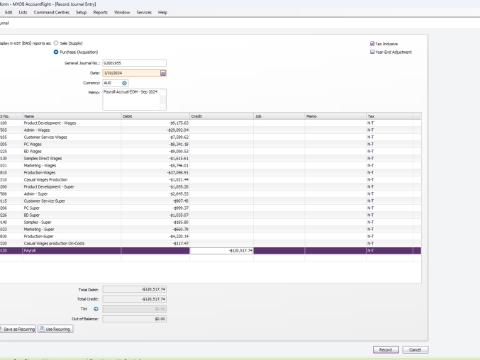Select the Product Development - Super row
This screenshot has height=360, width=480.
pyautogui.click(x=210, y=187)
